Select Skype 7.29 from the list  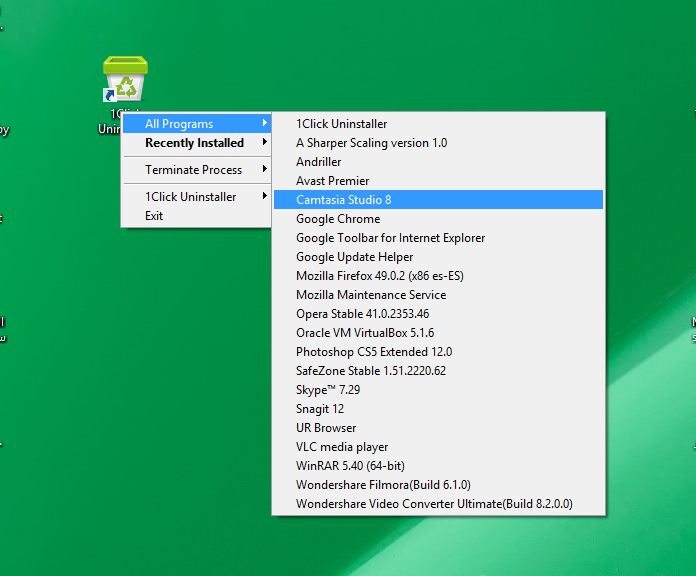pos(327,390)
